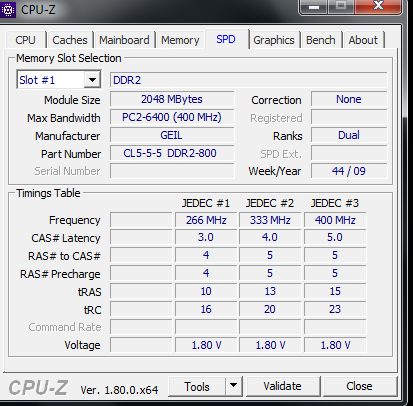The width and height of the screenshot is (413, 406).
Task: Click the empty Serial Number field
Action: click(x=172, y=171)
